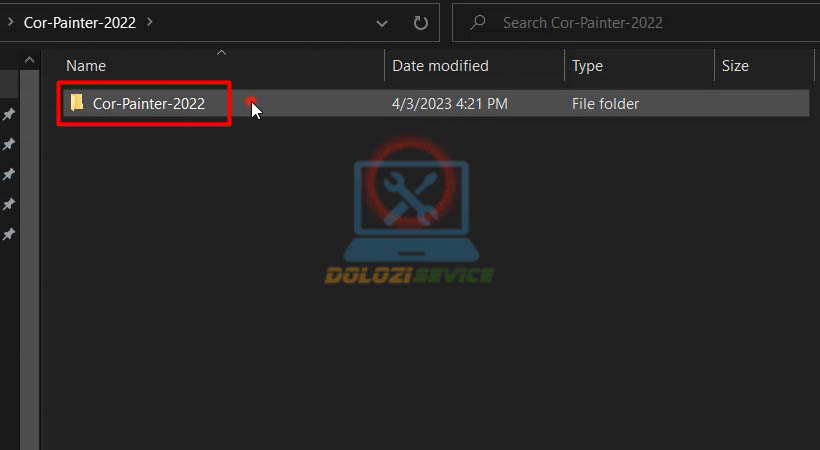Expand the chevron after Cor-Painter-2022 breadcrumb
Viewport: 820px width, 450px height.
pos(150,21)
